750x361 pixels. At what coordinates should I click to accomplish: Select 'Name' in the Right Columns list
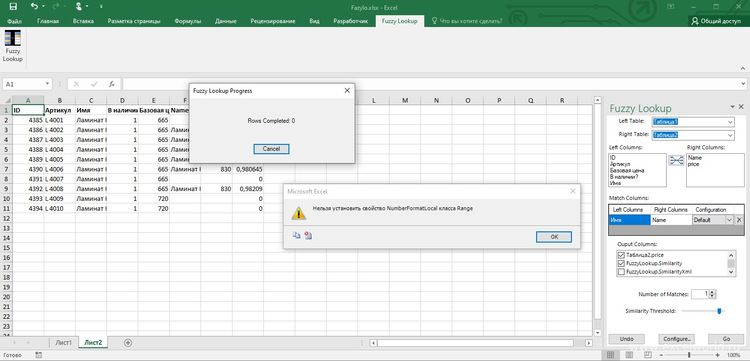[695, 158]
